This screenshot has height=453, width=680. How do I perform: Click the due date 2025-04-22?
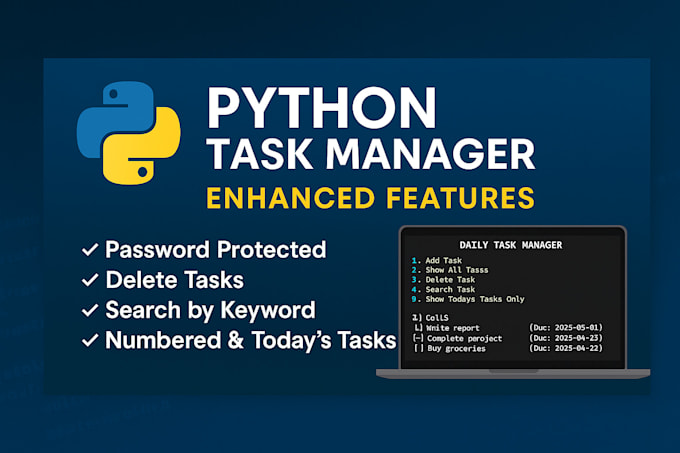[x=566, y=348]
